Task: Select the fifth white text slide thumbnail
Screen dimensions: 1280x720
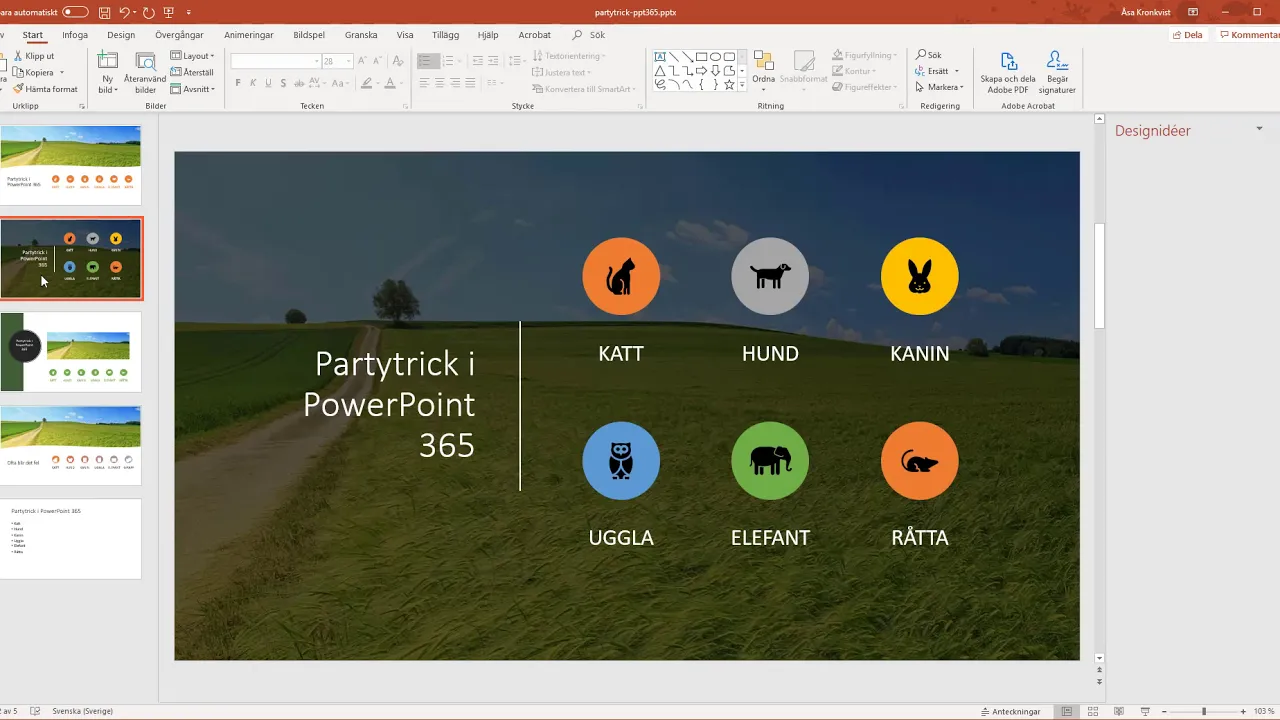Action: (x=71, y=539)
